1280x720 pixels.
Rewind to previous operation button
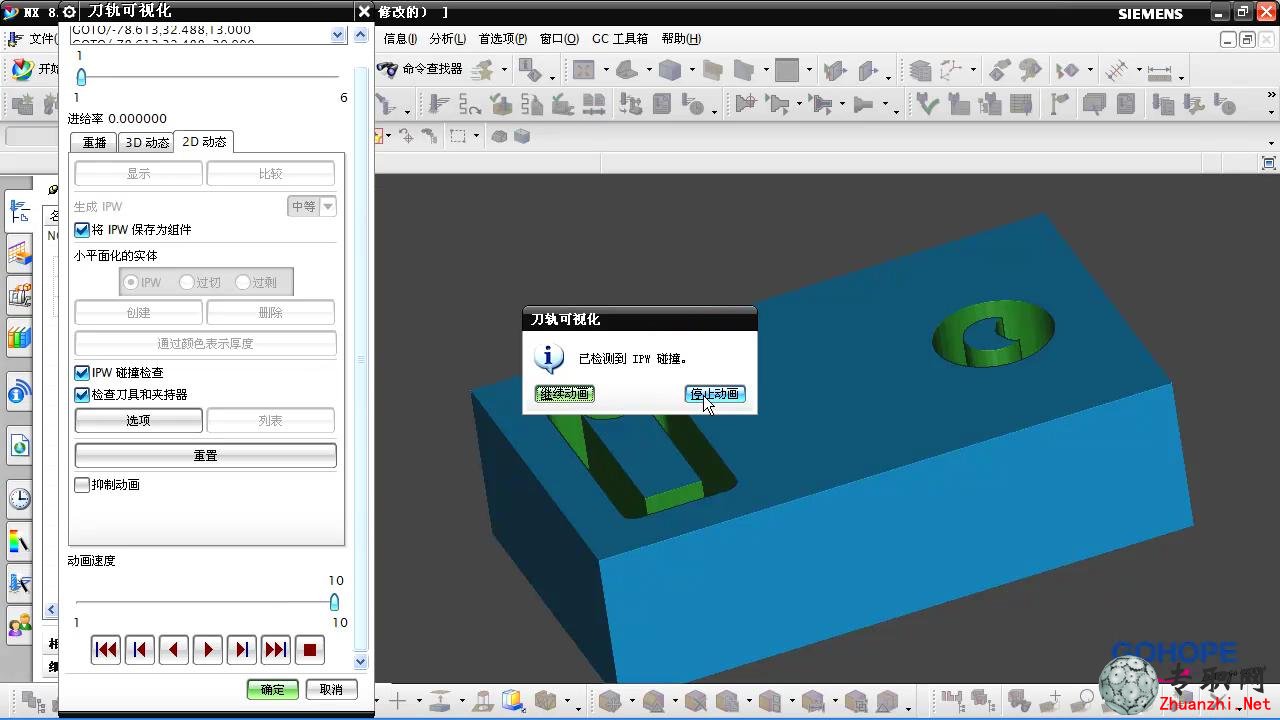(x=106, y=650)
